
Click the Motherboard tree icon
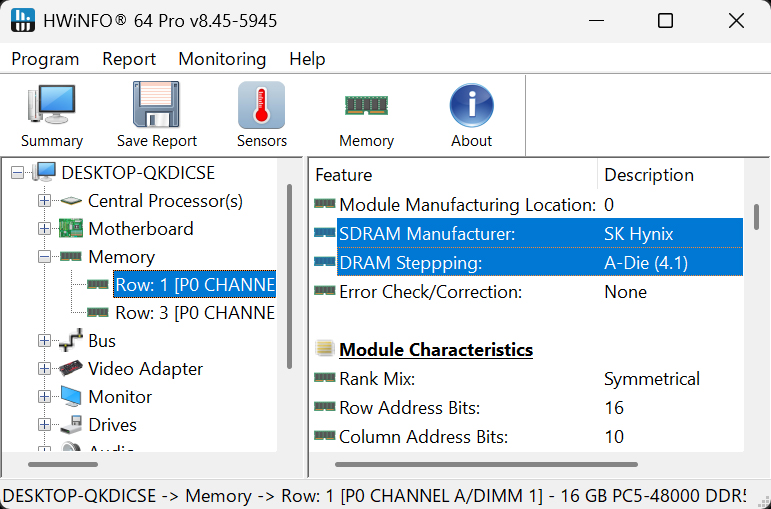coord(71,229)
